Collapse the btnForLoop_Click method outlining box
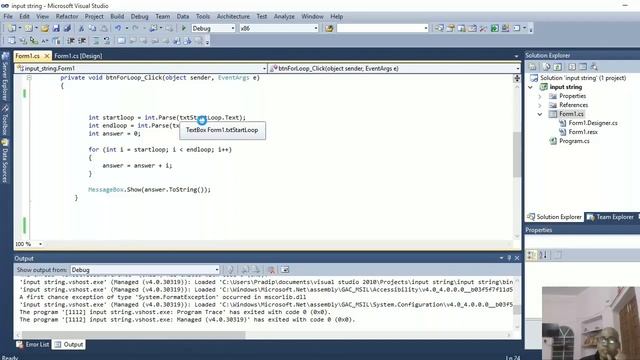Image resolution: width=640 pixels, height=360 pixels. (29, 78)
